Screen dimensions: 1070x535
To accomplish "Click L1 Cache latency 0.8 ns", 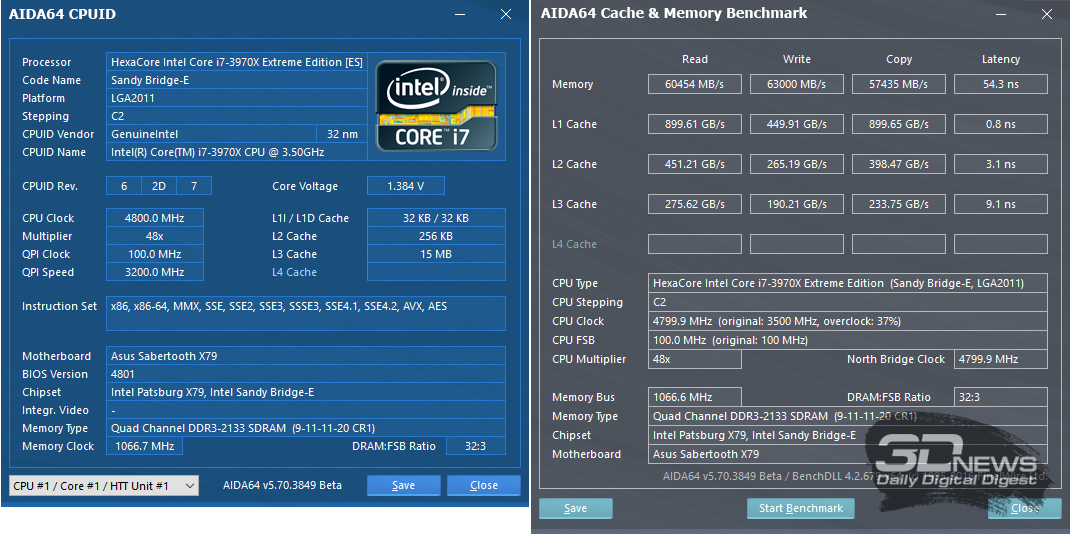I will [x=1000, y=124].
